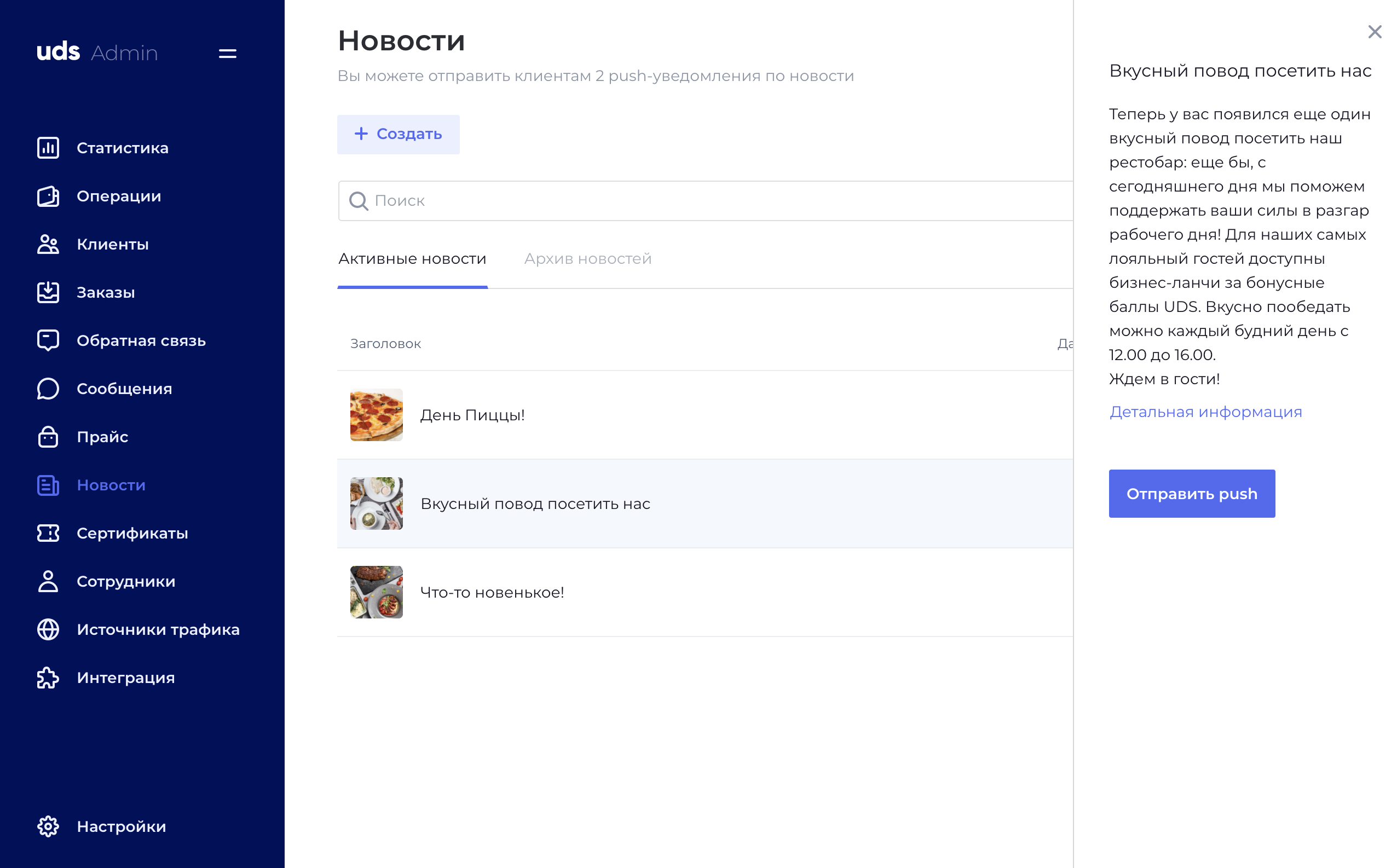Viewport: 1397px width, 868px height.
Task: Open Интеграция via its puzzle icon
Action: pos(47,678)
